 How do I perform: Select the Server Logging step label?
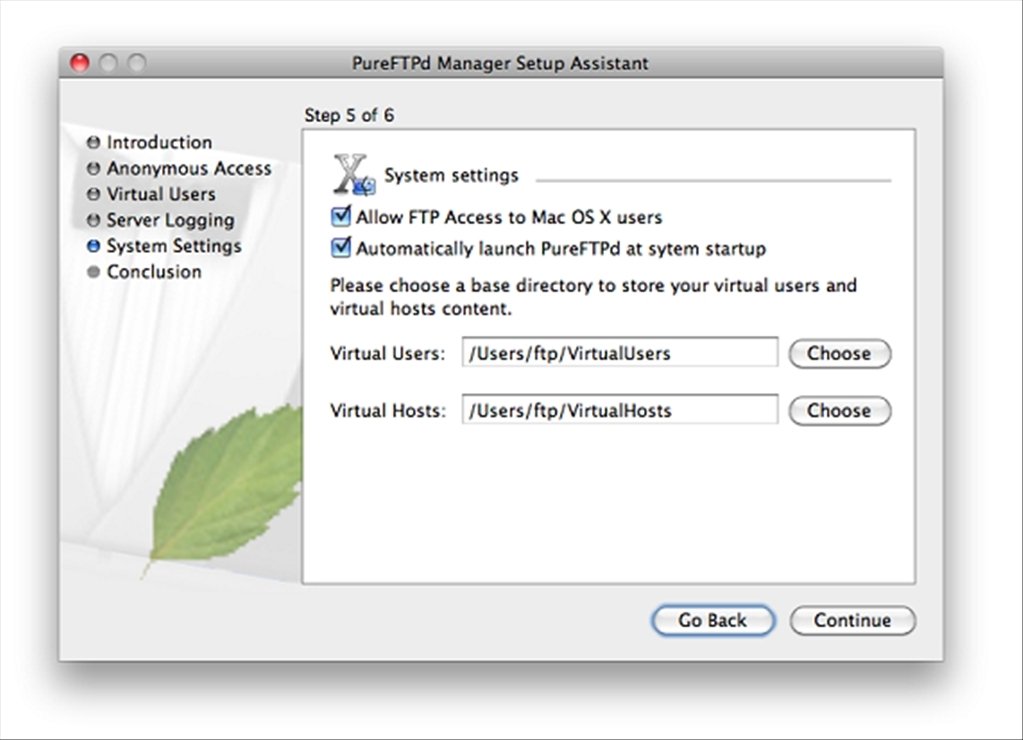[x=170, y=220]
